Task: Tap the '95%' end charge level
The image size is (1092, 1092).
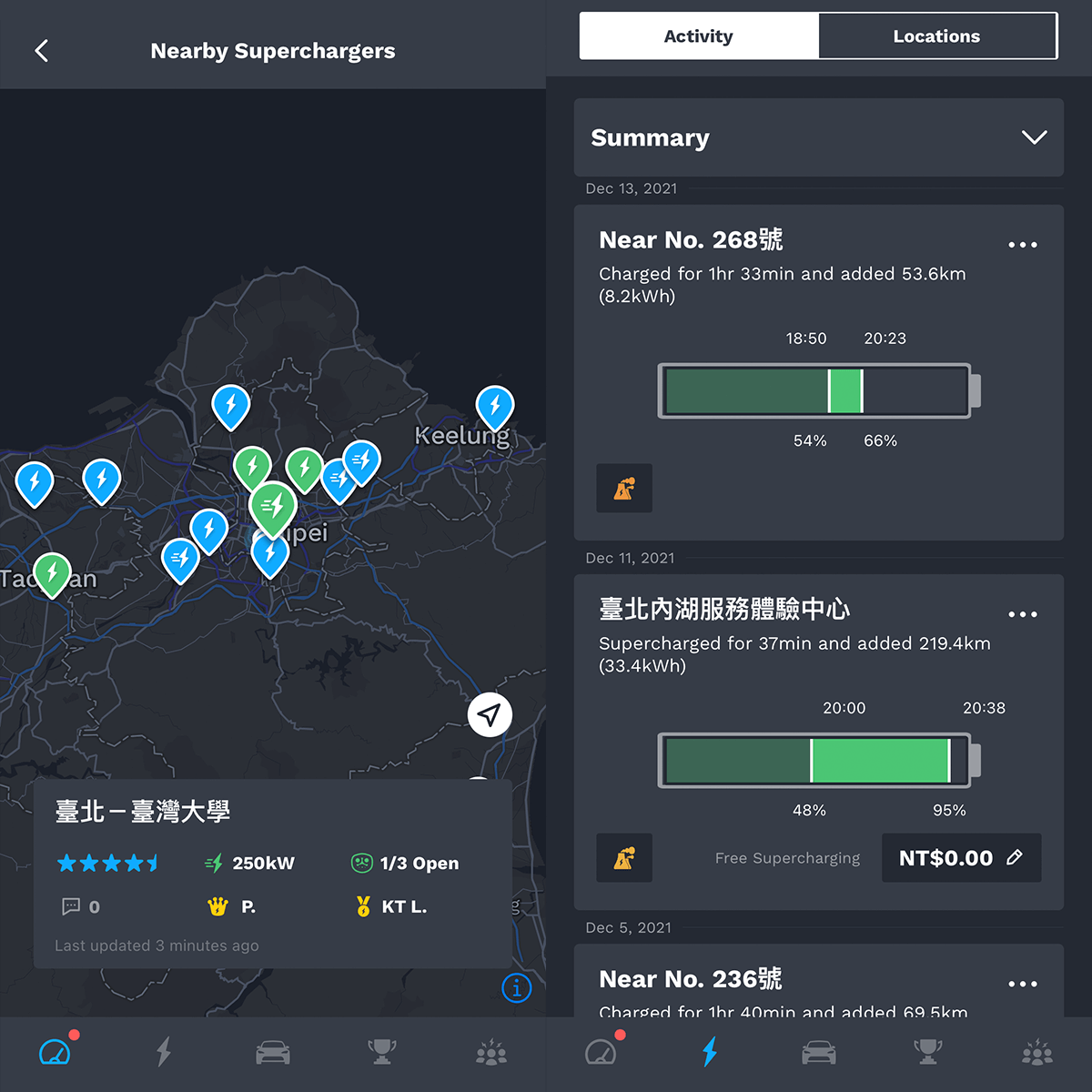Action: tap(949, 810)
